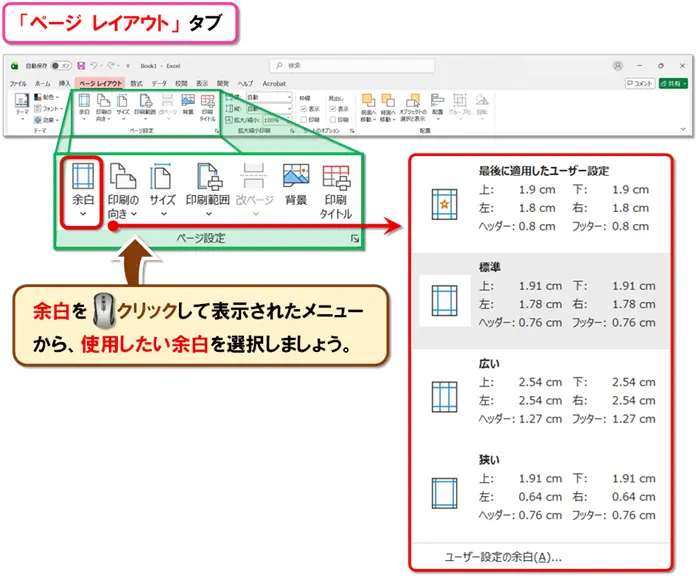Click the 余白 button in the enlarged callout
700x580 pixels.
83,191
